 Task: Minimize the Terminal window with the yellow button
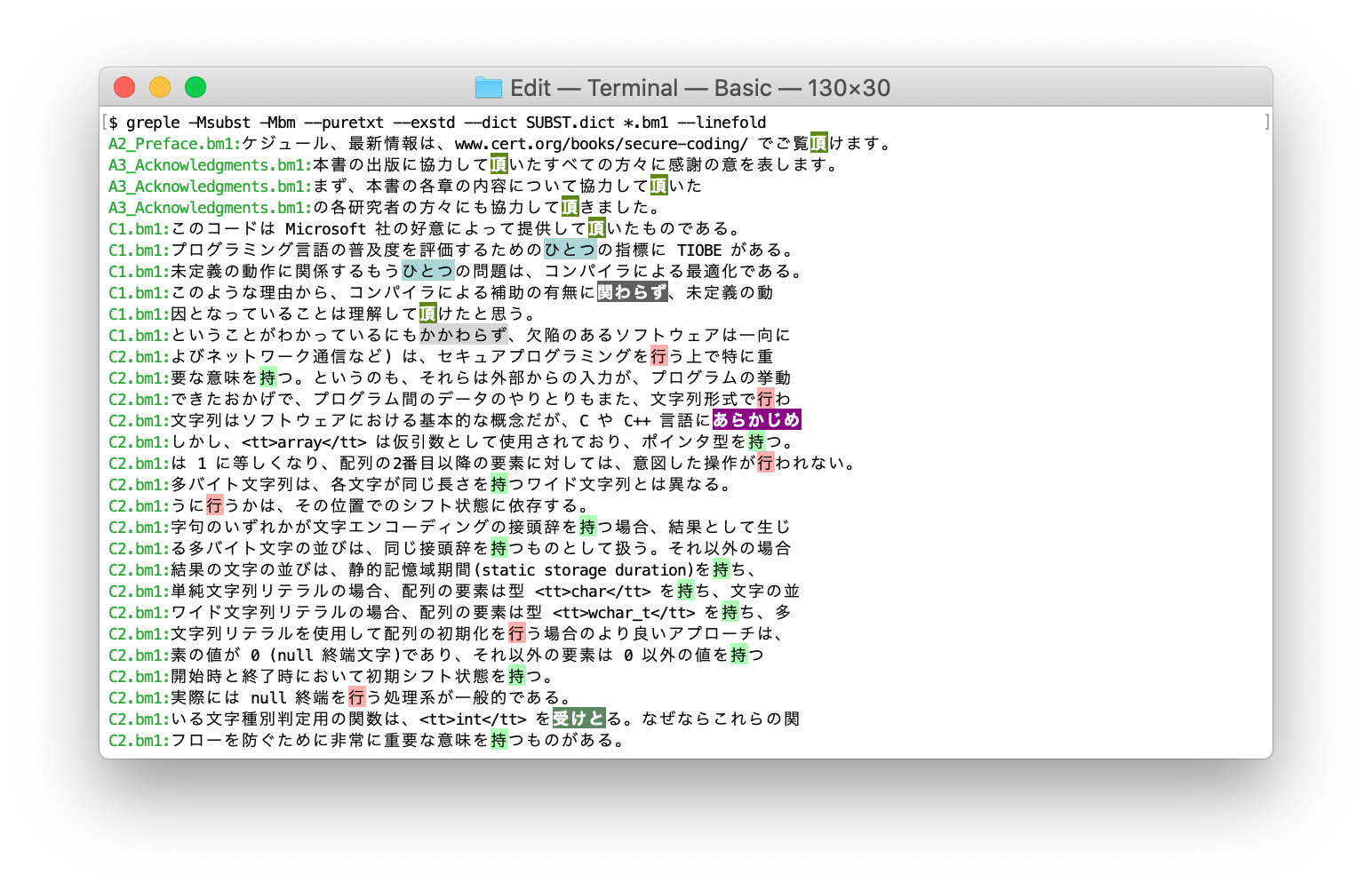click(x=160, y=87)
